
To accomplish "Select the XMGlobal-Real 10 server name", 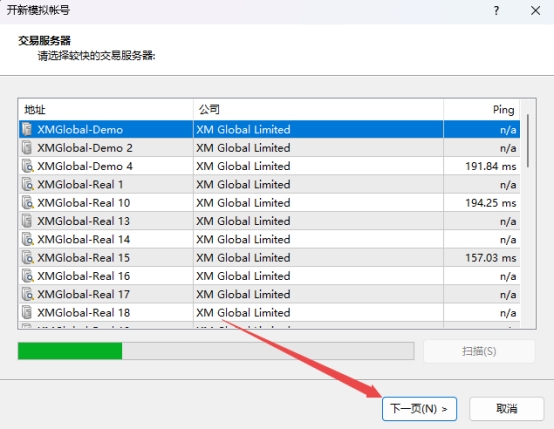I will point(84,203).
